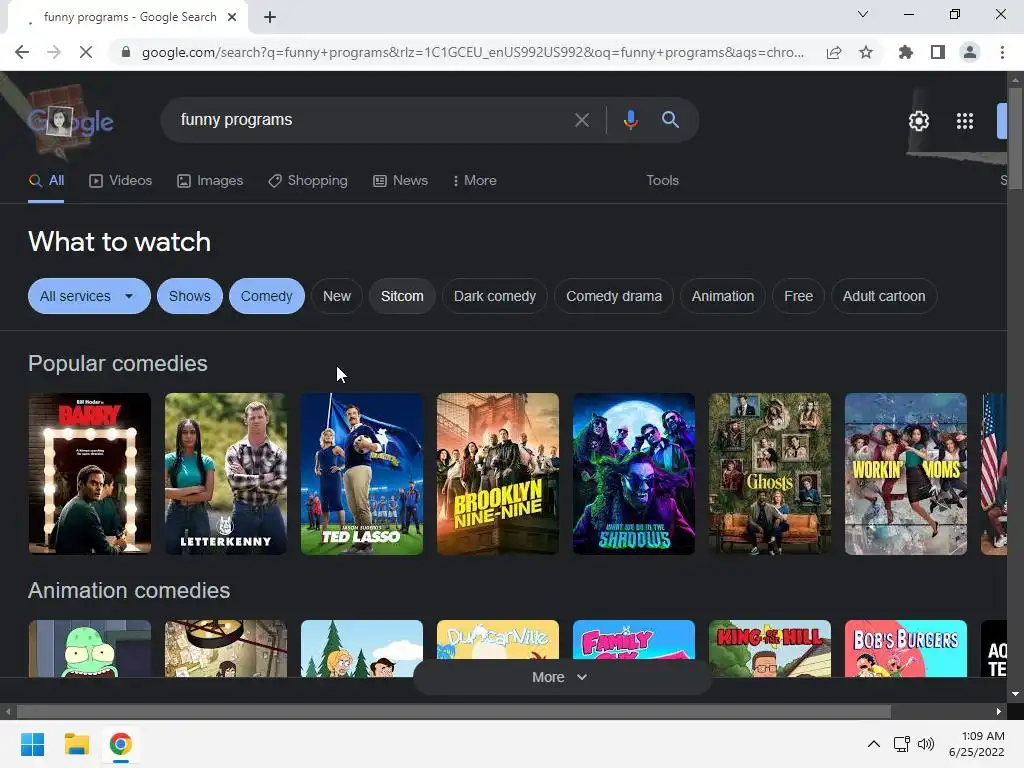
Task: Switch to the News tab
Action: (400, 181)
